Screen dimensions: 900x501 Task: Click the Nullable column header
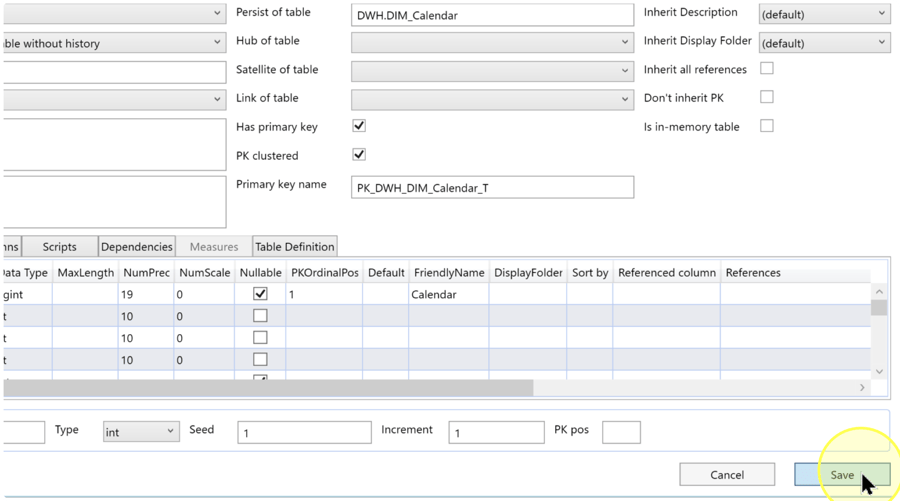(261, 273)
